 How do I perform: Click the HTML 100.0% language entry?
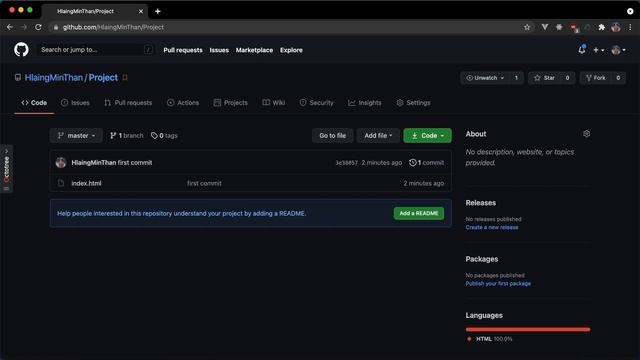click(x=489, y=339)
